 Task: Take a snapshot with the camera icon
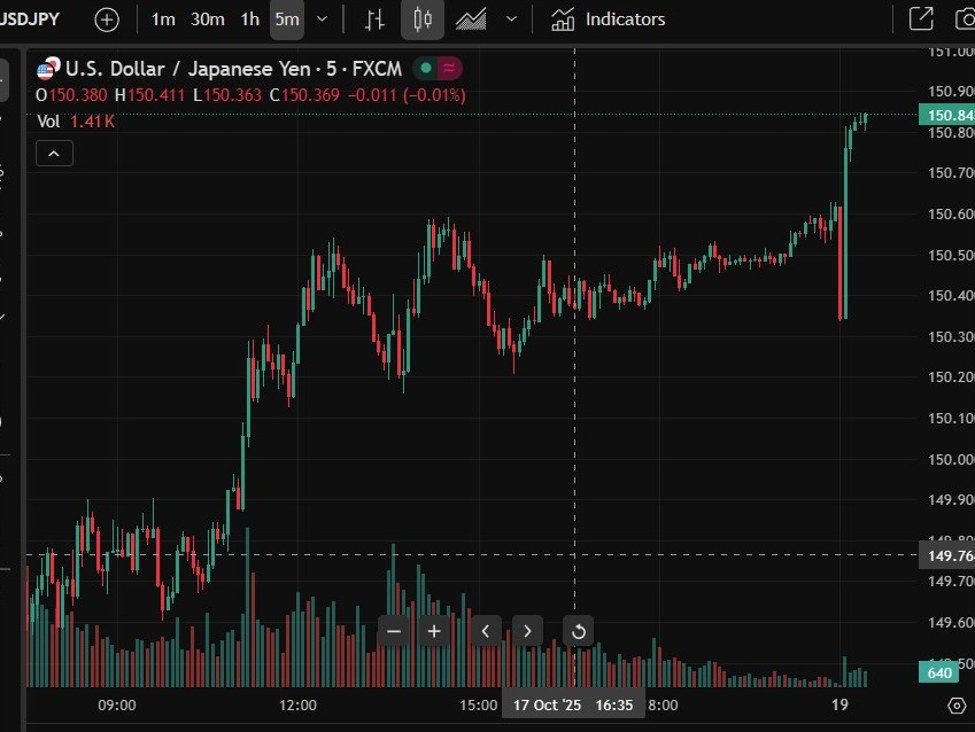tap(964, 19)
